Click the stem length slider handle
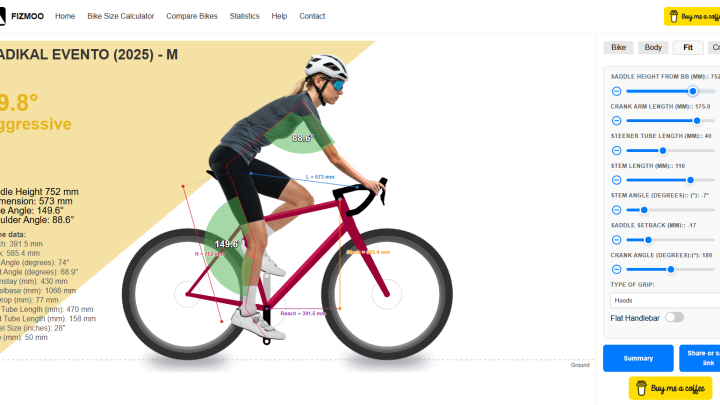720x405 pixels. pos(690,180)
